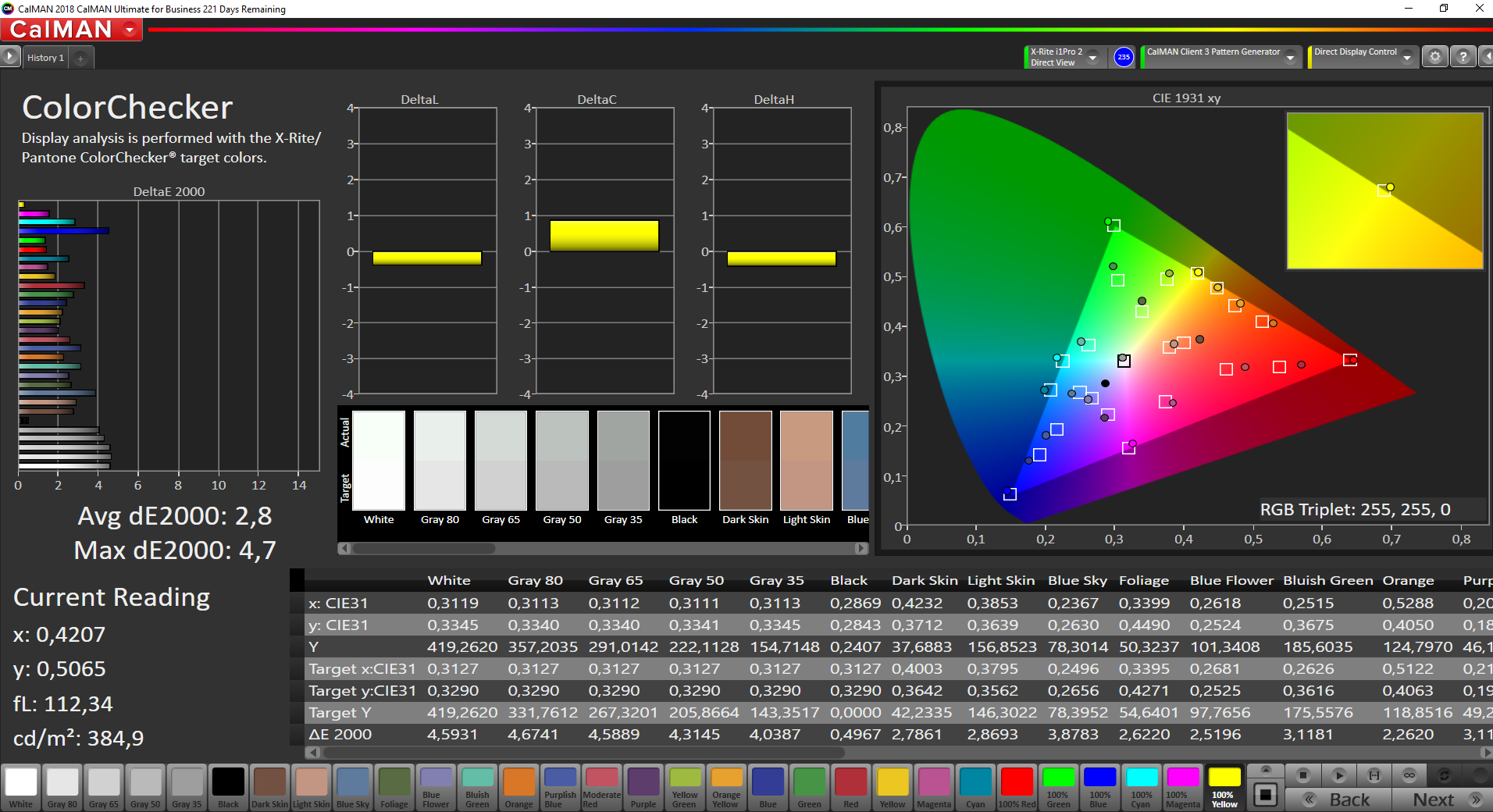Select the Gray 80 patch
This screenshot has width=1493, height=812.
62,787
